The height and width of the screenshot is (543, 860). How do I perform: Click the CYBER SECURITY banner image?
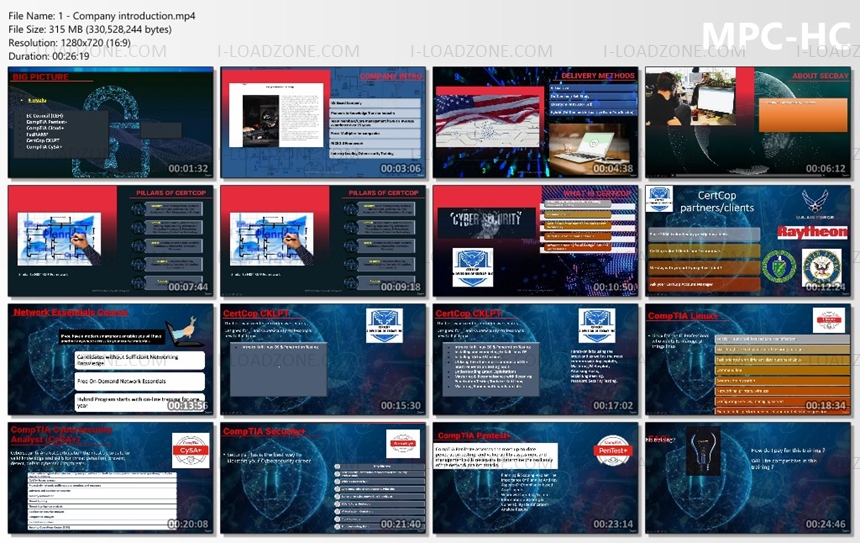pyautogui.click(x=486, y=222)
